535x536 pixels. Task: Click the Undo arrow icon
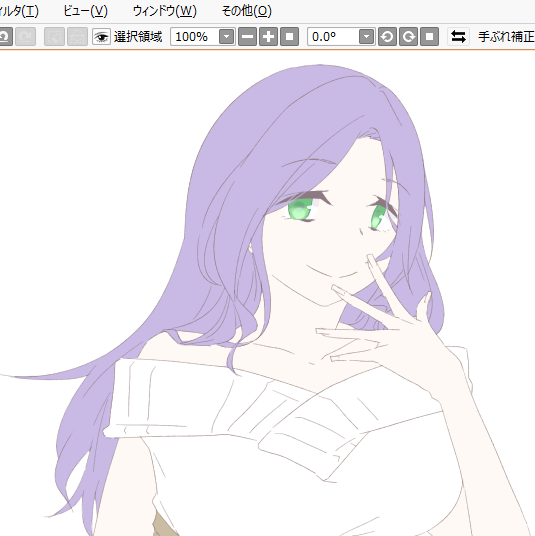click(5, 37)
